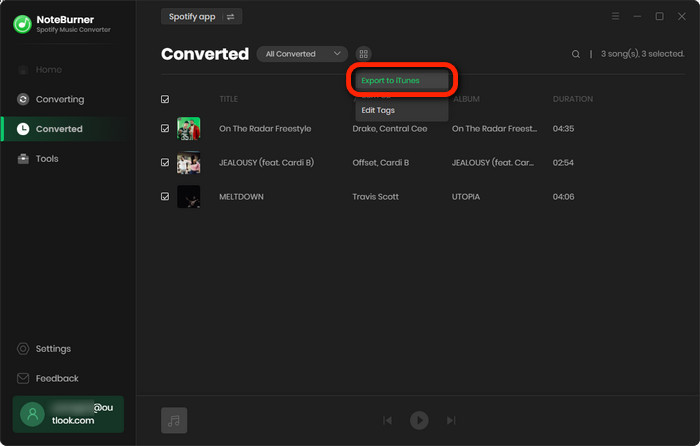Skip to the next track

point(451,420)
